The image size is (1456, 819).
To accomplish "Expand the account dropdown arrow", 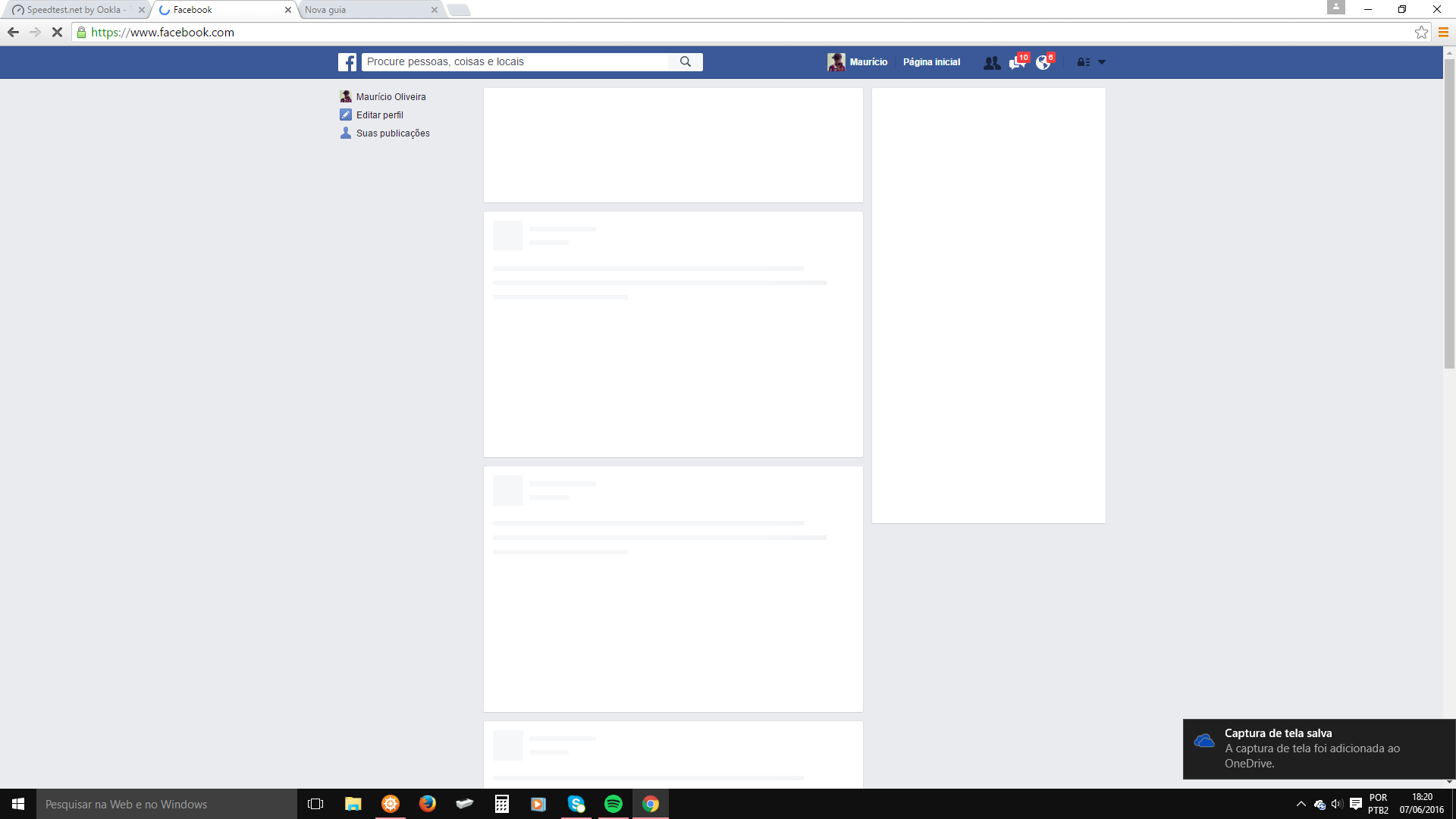I will tap(1102, 62).
